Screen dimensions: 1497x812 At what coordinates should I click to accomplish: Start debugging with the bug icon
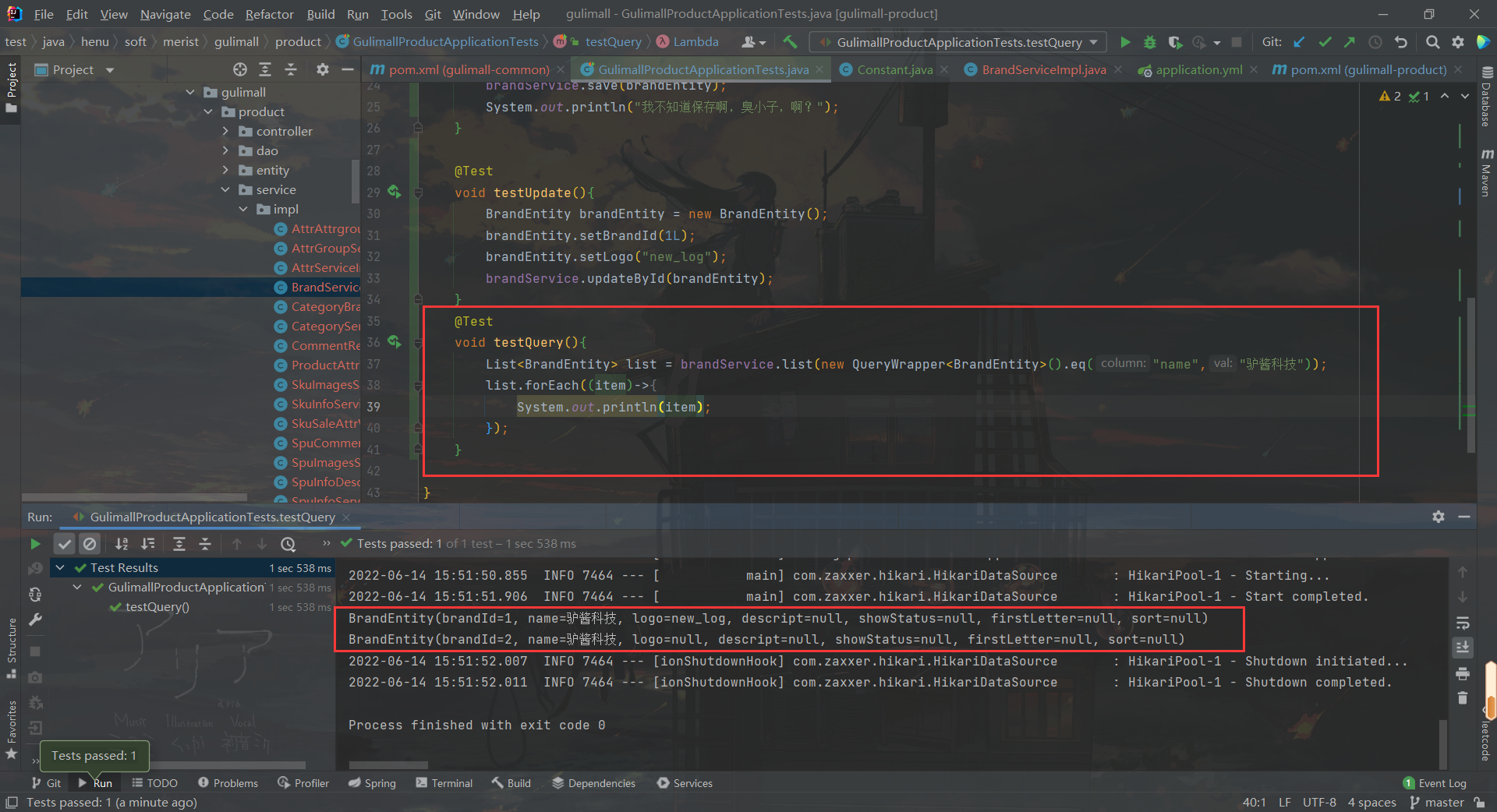tap(1149, 42)
